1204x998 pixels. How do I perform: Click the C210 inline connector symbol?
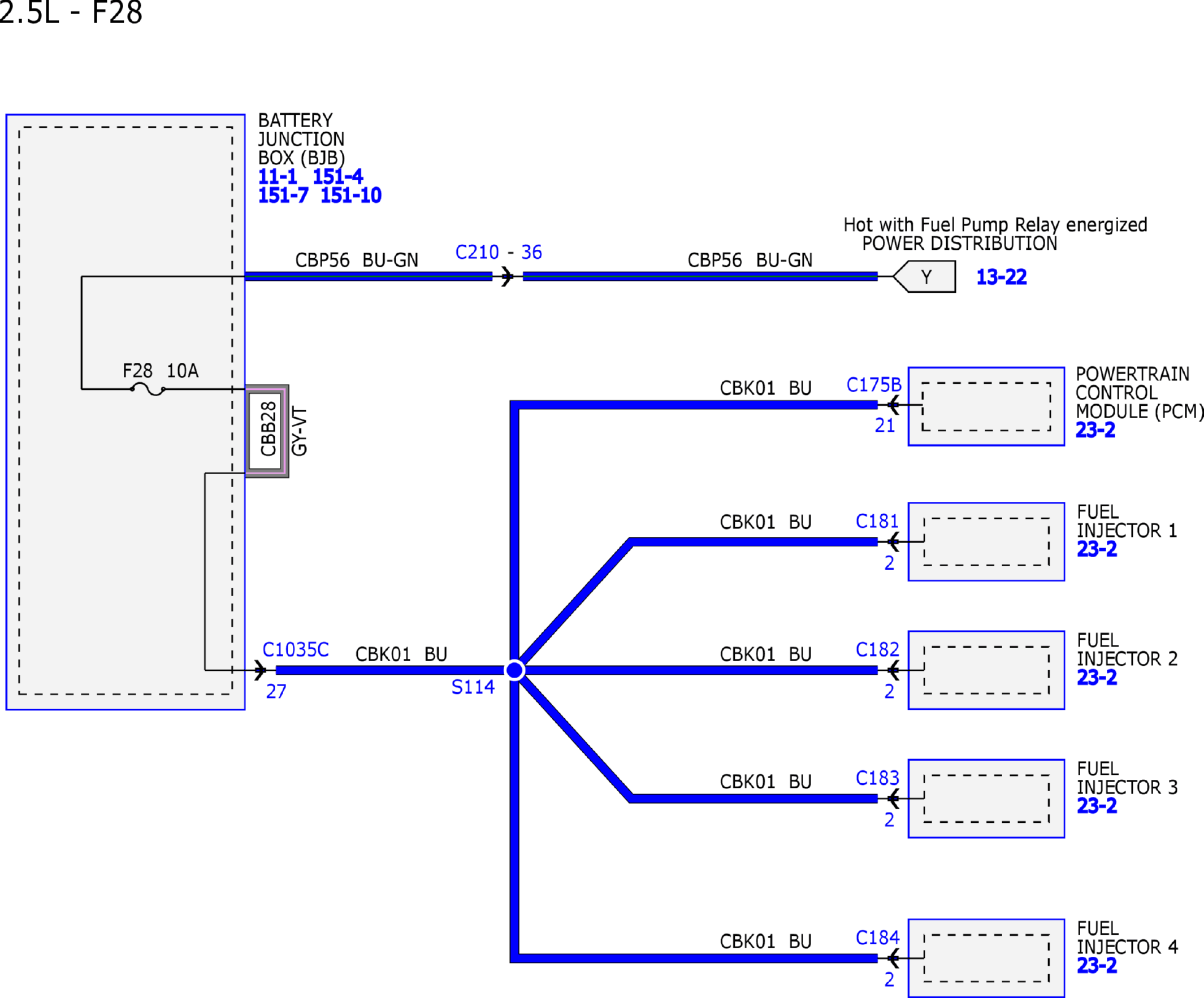[507, 276]
